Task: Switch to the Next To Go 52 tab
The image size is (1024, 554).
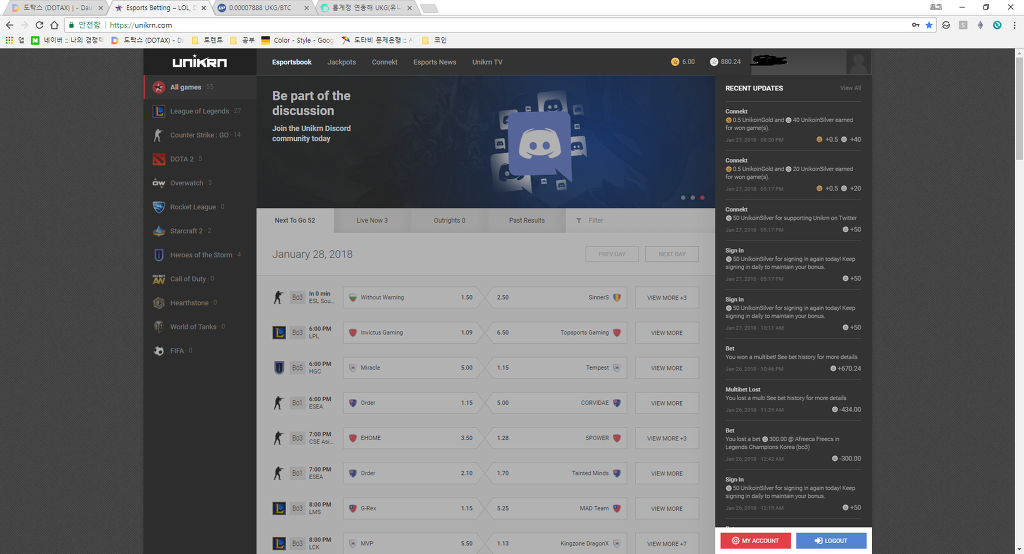Action: (x=295, y=220)
